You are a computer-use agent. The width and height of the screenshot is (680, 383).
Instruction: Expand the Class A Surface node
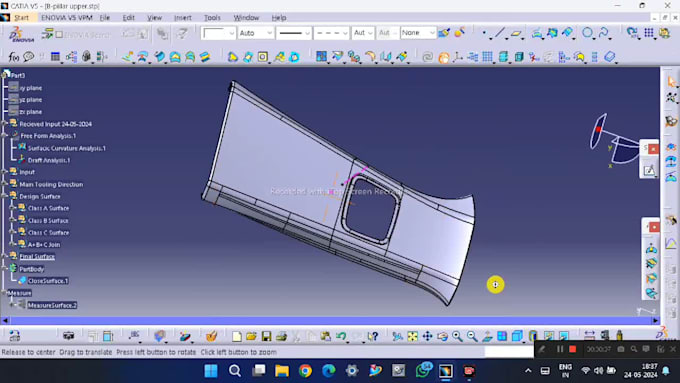[13, 208]
